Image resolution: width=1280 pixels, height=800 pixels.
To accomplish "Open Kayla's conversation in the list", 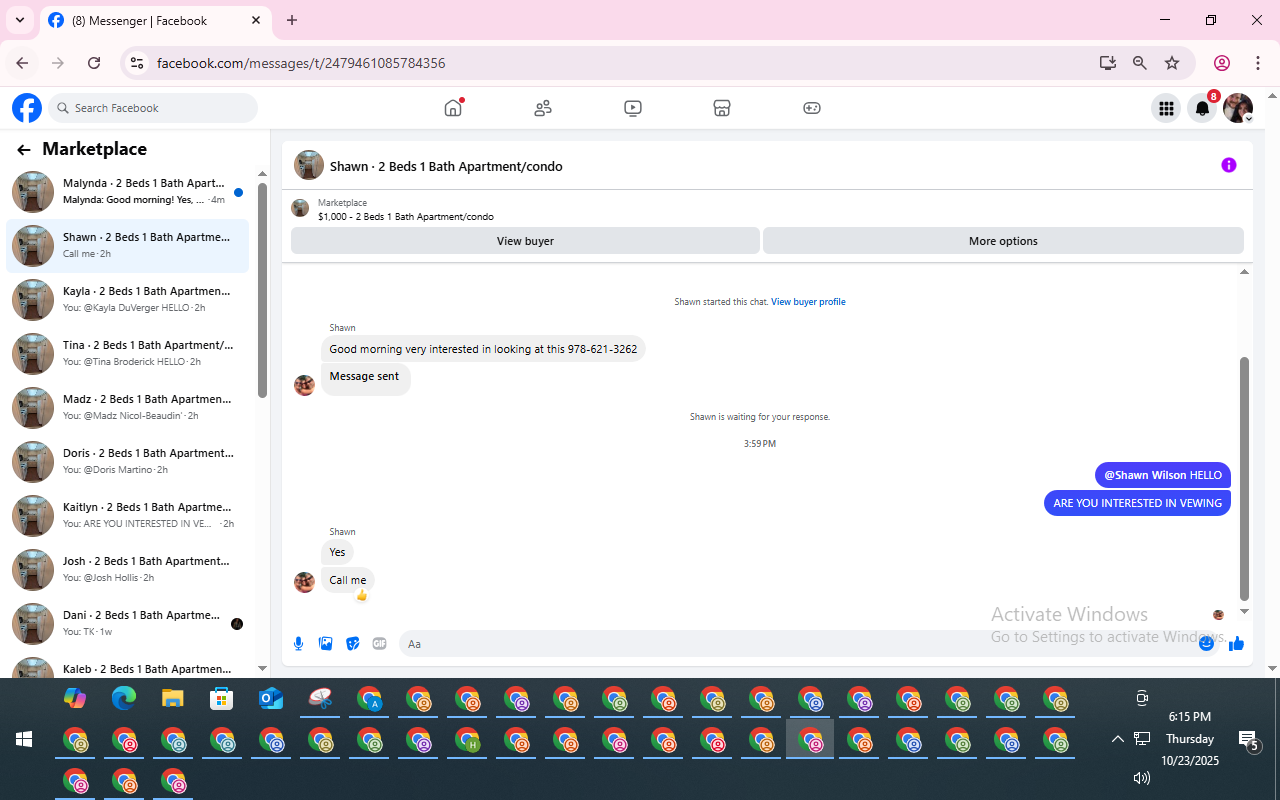I will 128,300.
